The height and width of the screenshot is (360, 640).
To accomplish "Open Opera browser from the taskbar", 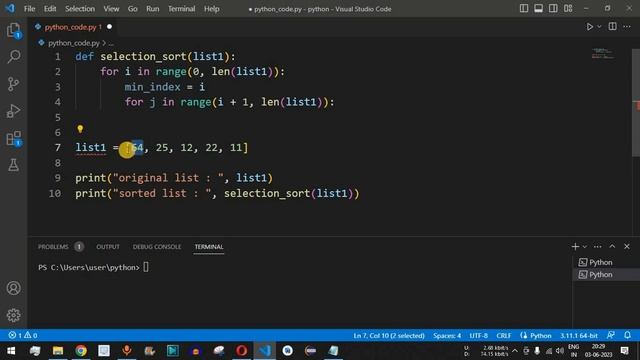I will [241, 351].
